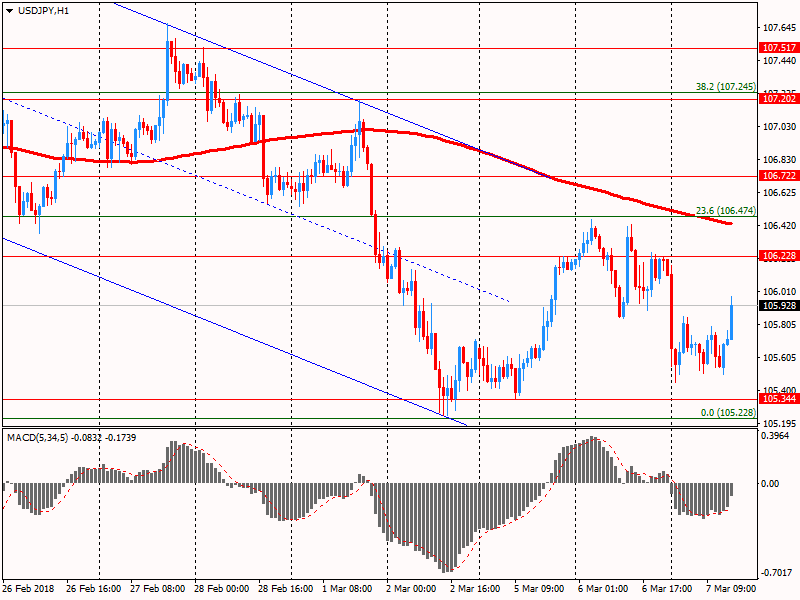
Task: Click the 5 Mar 09:00 time label
Action: click(x=539, y=589)
